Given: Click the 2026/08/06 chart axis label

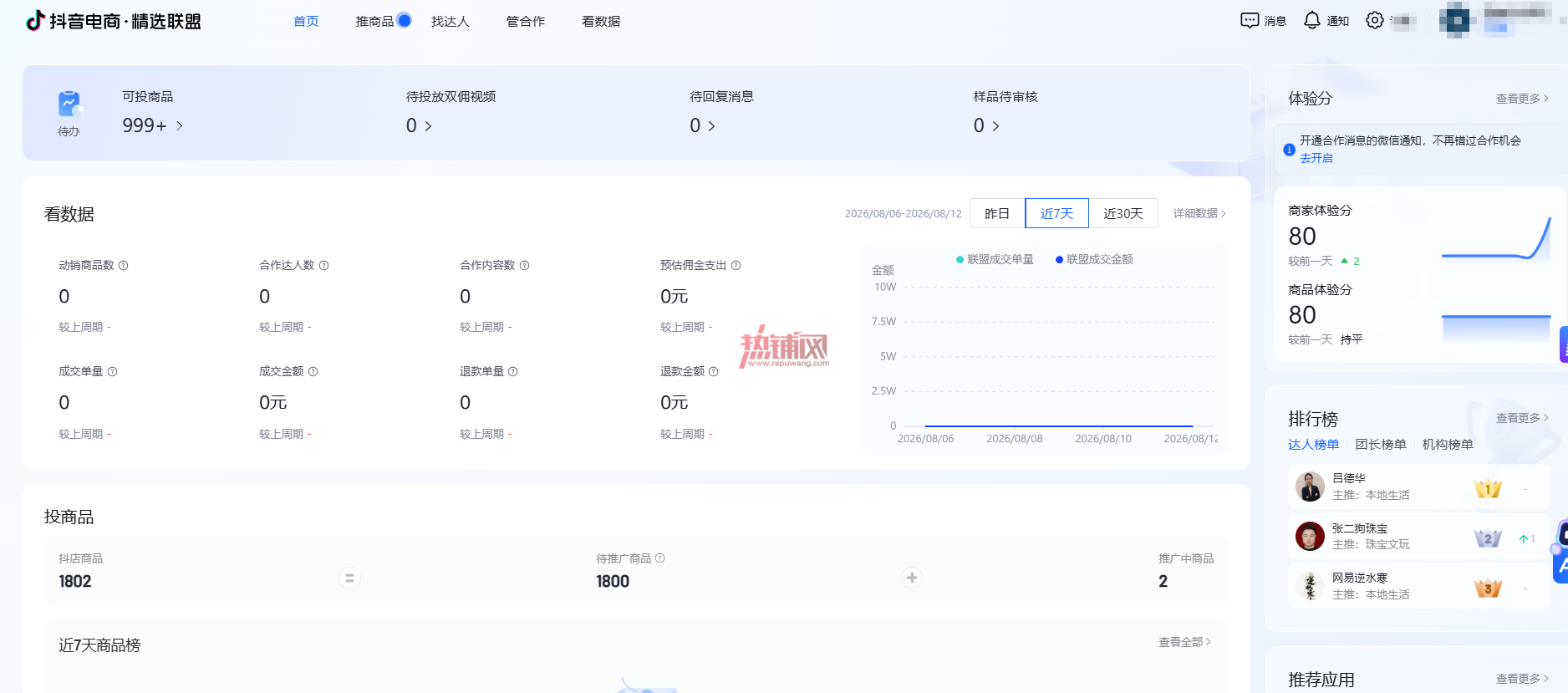Looking at the screenshot, I should [x=925, y=439].
